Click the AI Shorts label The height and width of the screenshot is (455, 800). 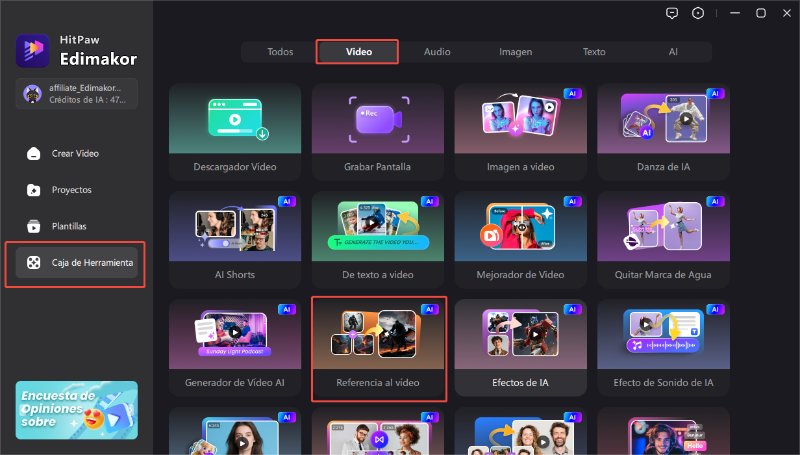pyautogui.click(x=235, y=274)
